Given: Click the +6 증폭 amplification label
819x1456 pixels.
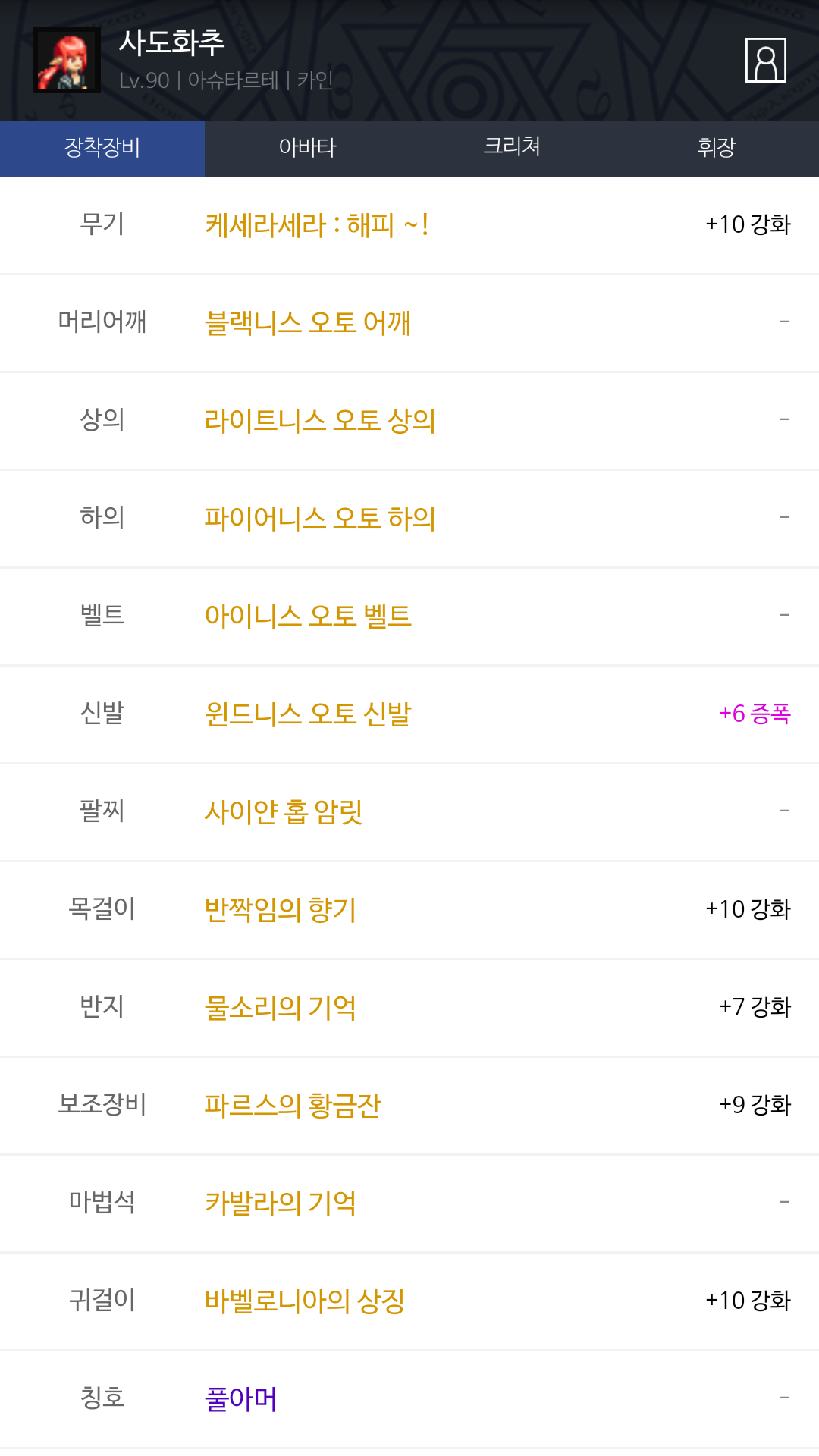Looking at the screenshot, I should (x=755, y=714).
